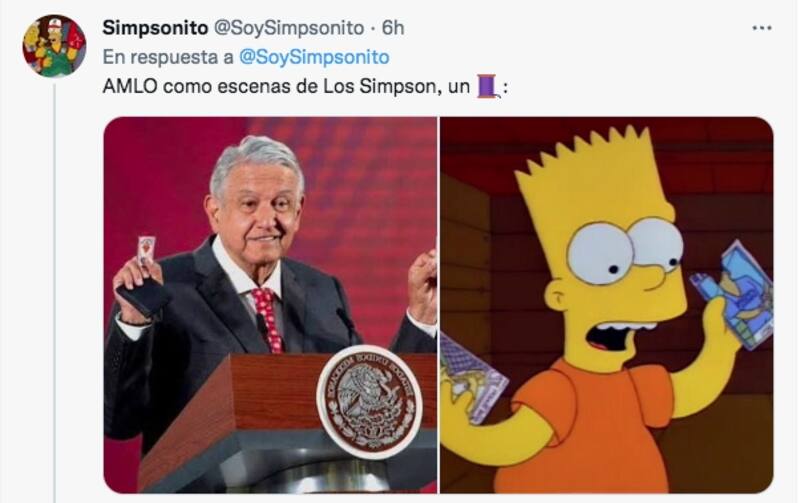Click the red polka dot tie

coord(269,319)
